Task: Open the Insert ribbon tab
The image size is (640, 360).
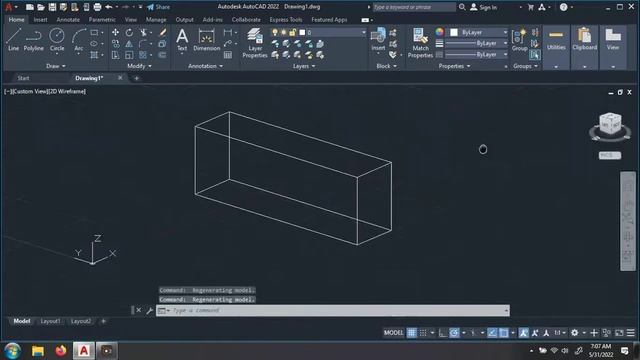Action: [40, 20]
